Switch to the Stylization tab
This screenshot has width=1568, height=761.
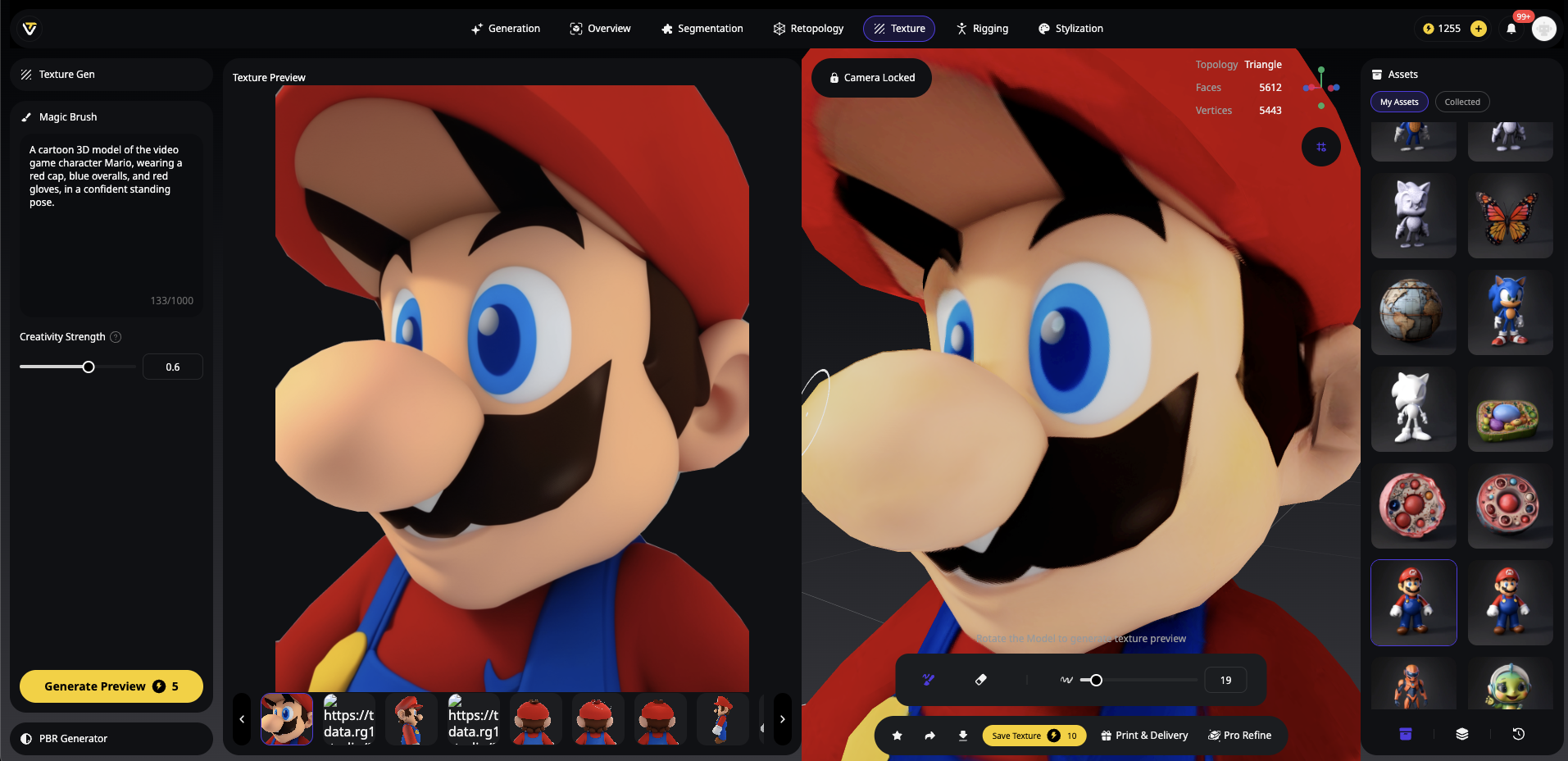click(x=1070, y=29)
